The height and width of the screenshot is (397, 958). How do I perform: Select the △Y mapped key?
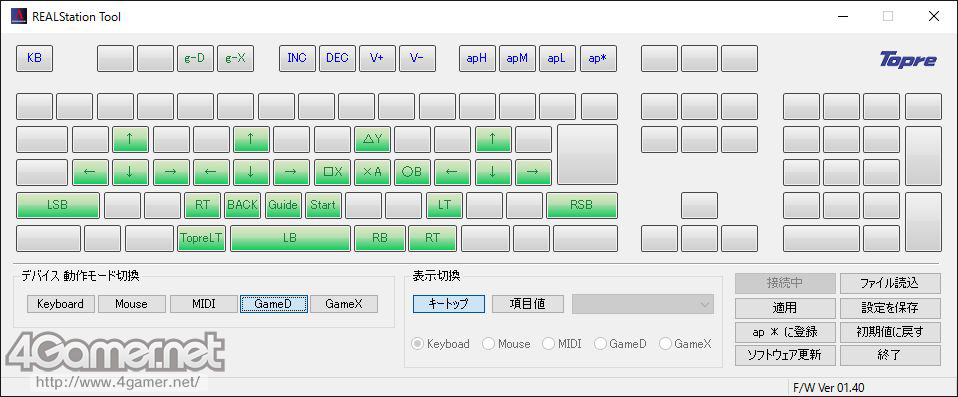click(372, 139)
